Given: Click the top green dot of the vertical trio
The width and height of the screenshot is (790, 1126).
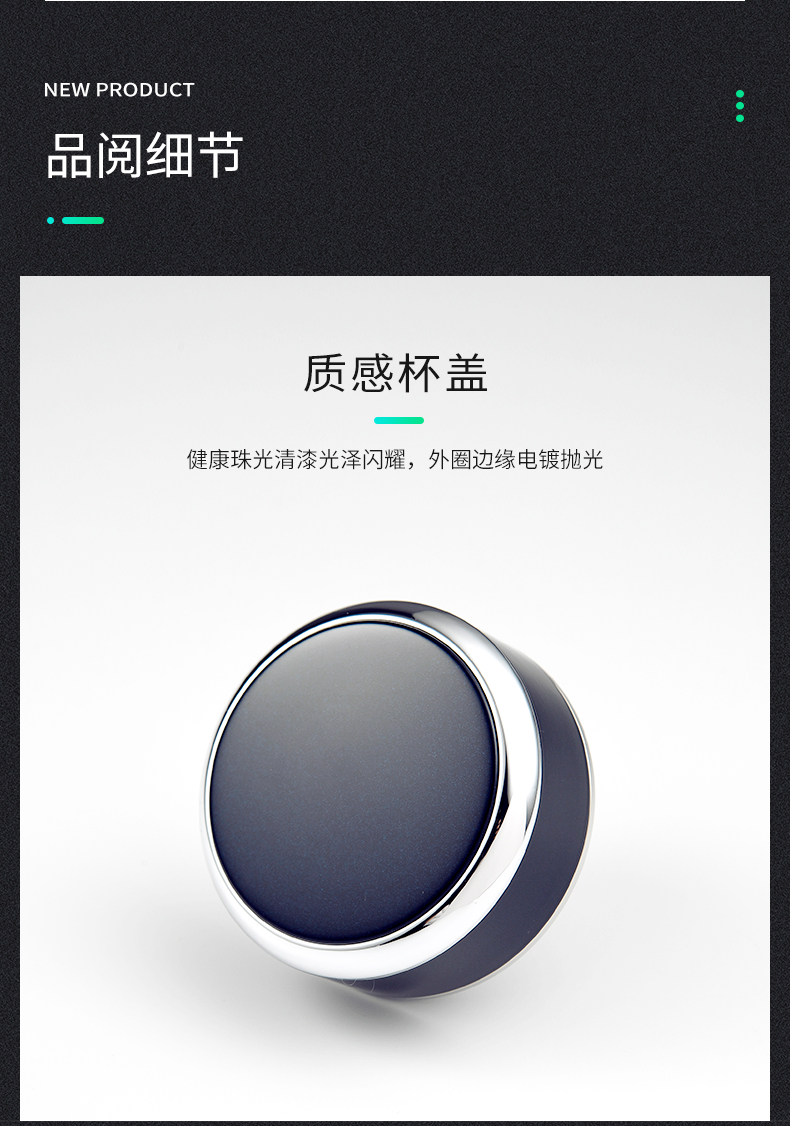Looking at the screenshot, I should (740, 94).
